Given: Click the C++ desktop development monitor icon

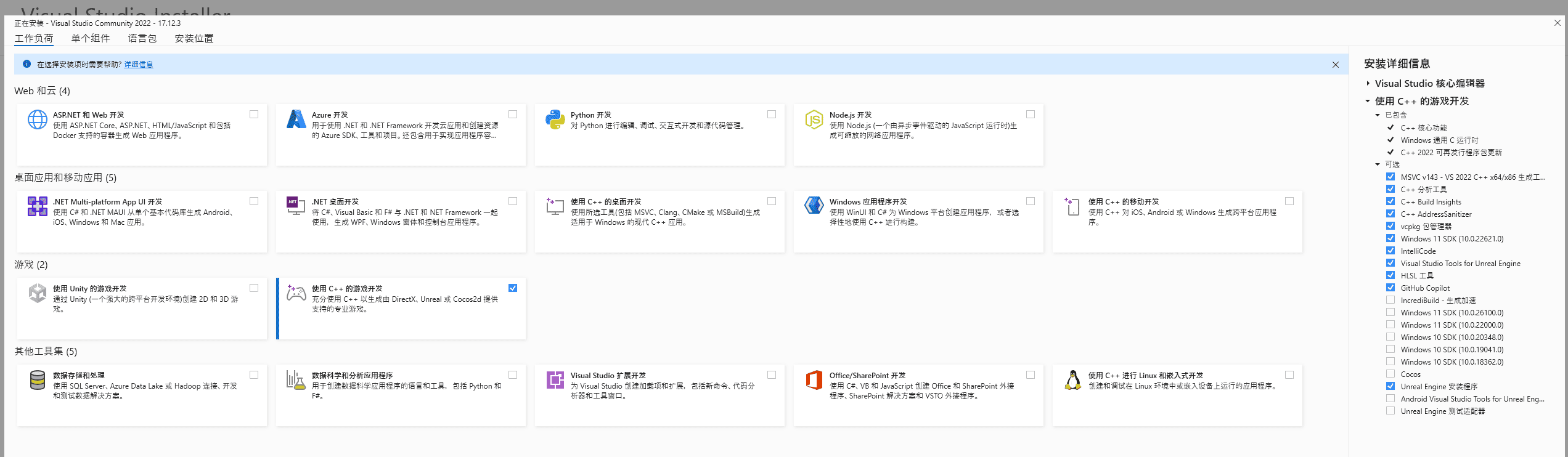Looking at the screenshot, I should click(555, 206).
